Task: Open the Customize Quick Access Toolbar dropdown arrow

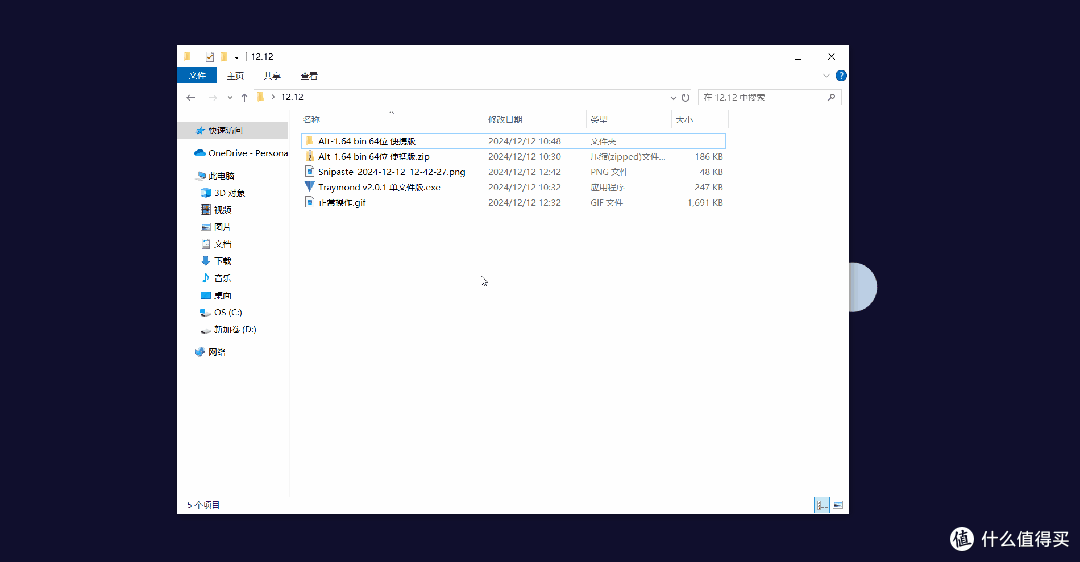Action: point(236,58)
